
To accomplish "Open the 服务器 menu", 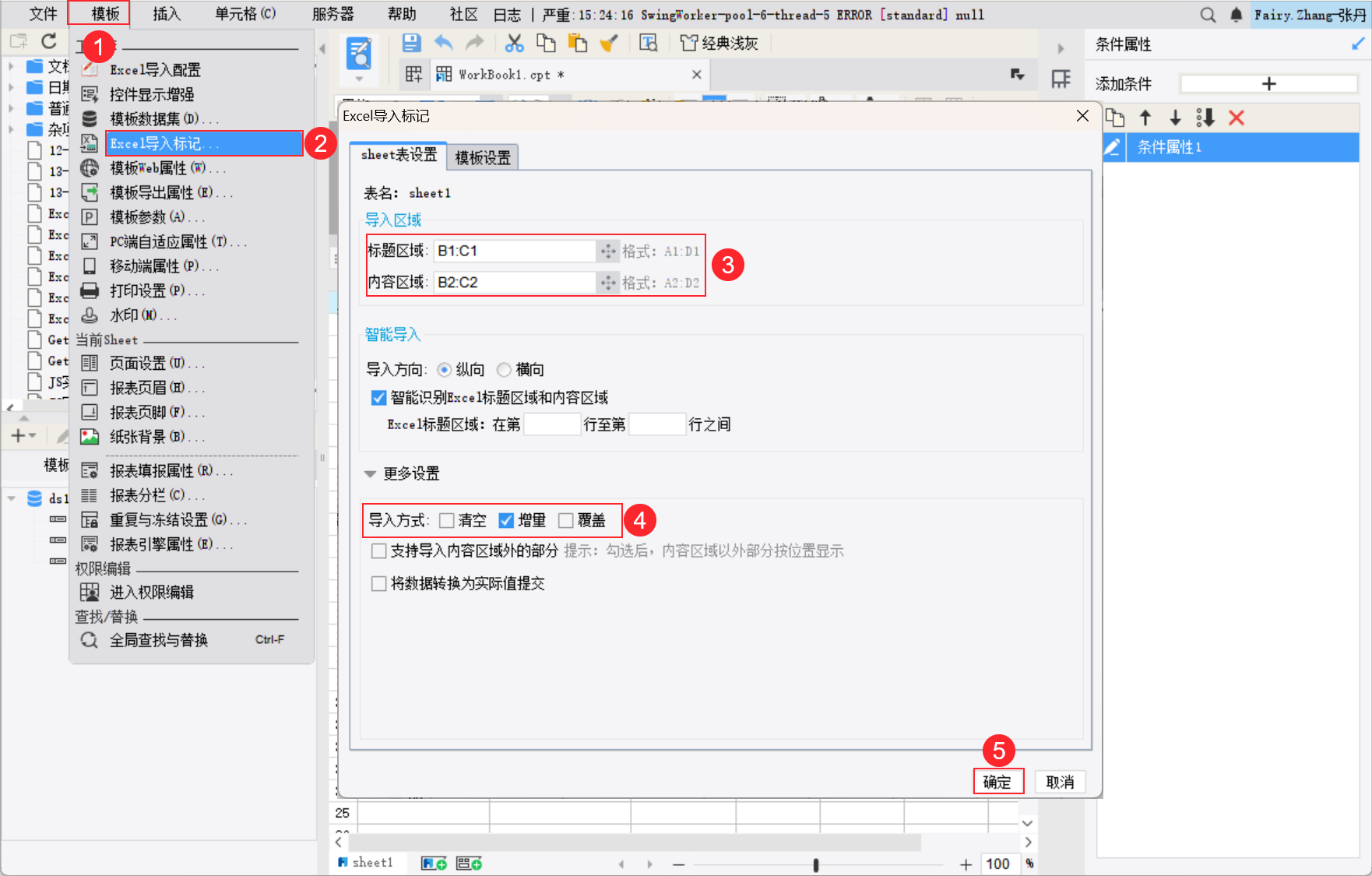I will tap(332, 14).
